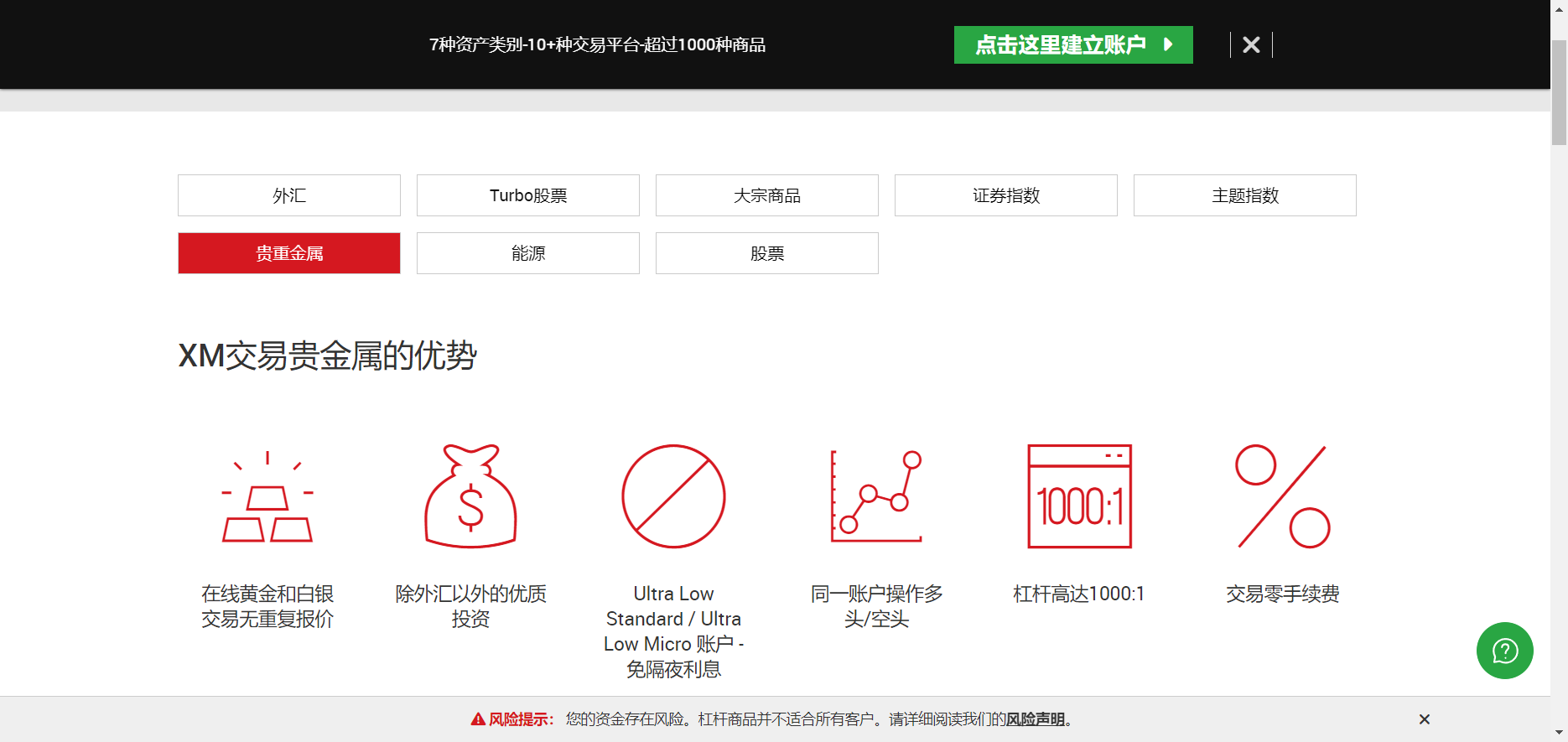1568x742 pixels.
Task: Dismiss the risk warning bar
Action: 1424,719
